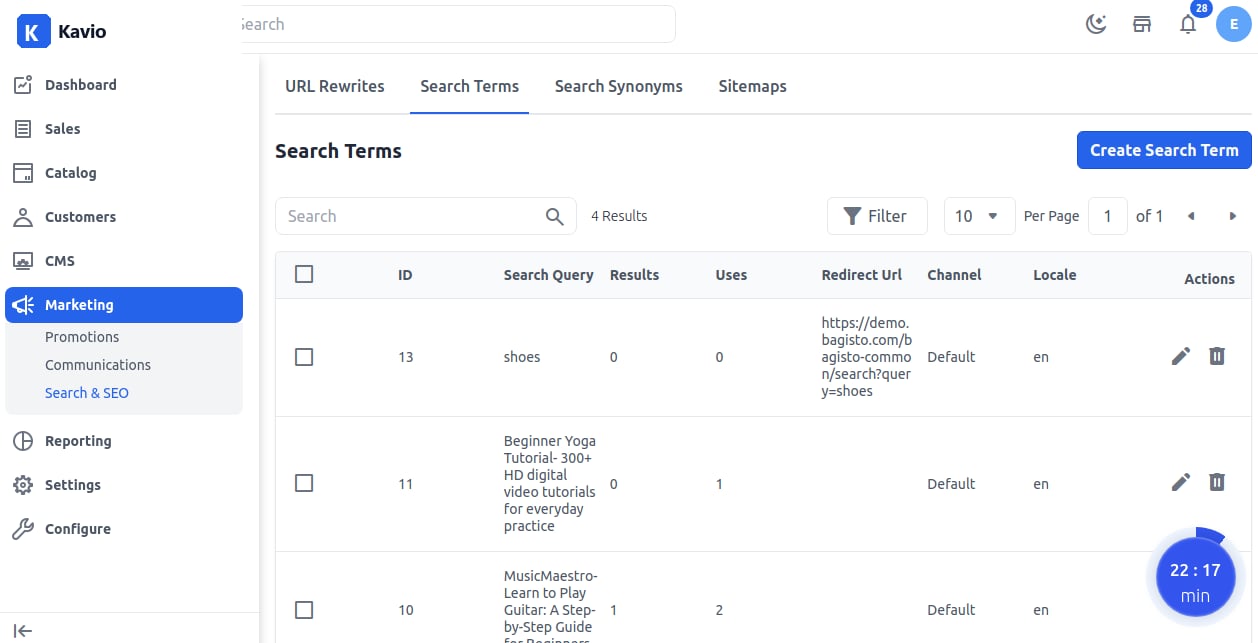Image resolution: width=1258 pixels, height=643 pixels.
Task: Click the Kavio logo icon
Action: (33, 31)
